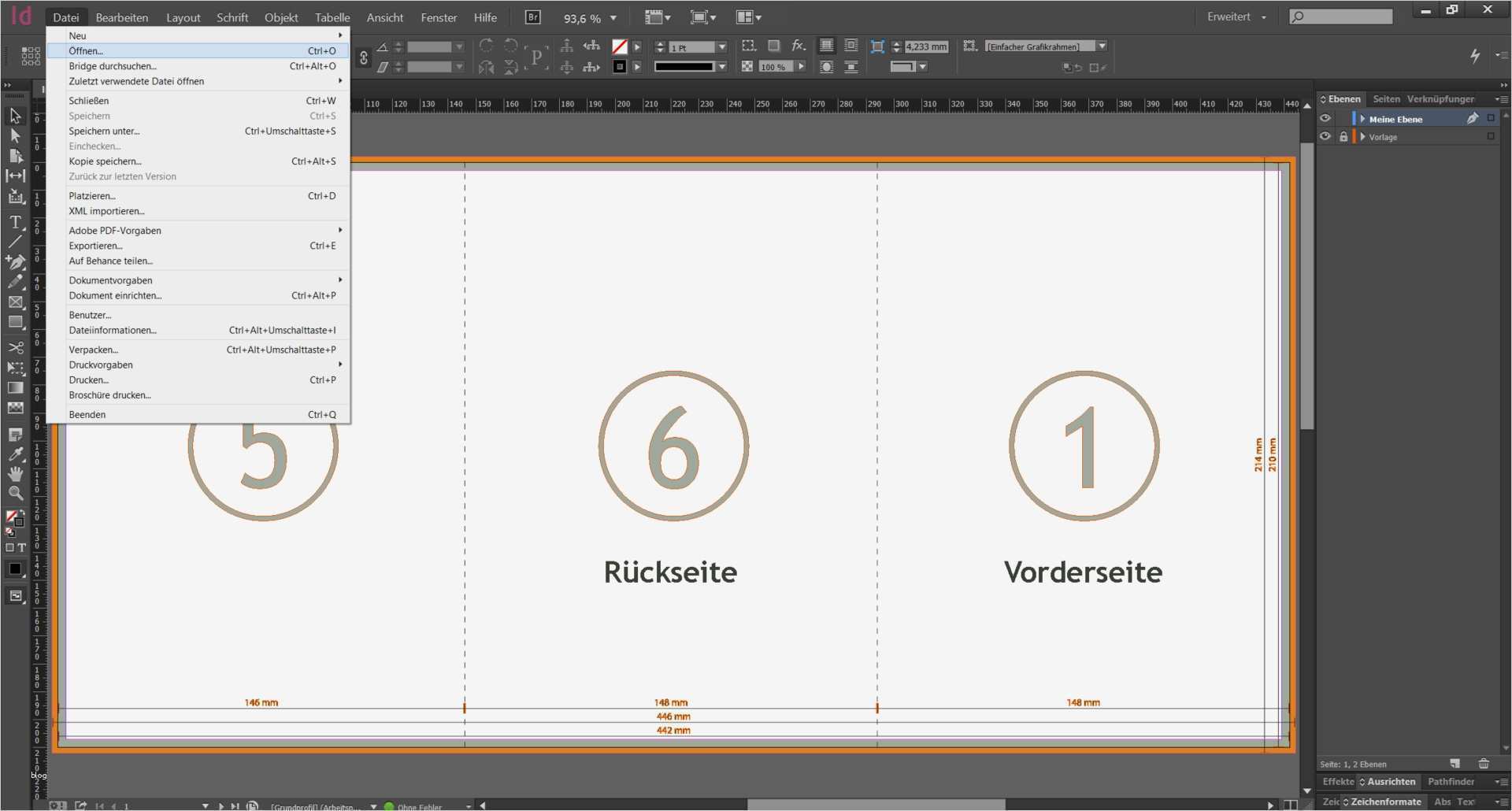Open the Fenster menu
Image resolution: width=1512 pixels, height=811 pixels.
(438, 17)
